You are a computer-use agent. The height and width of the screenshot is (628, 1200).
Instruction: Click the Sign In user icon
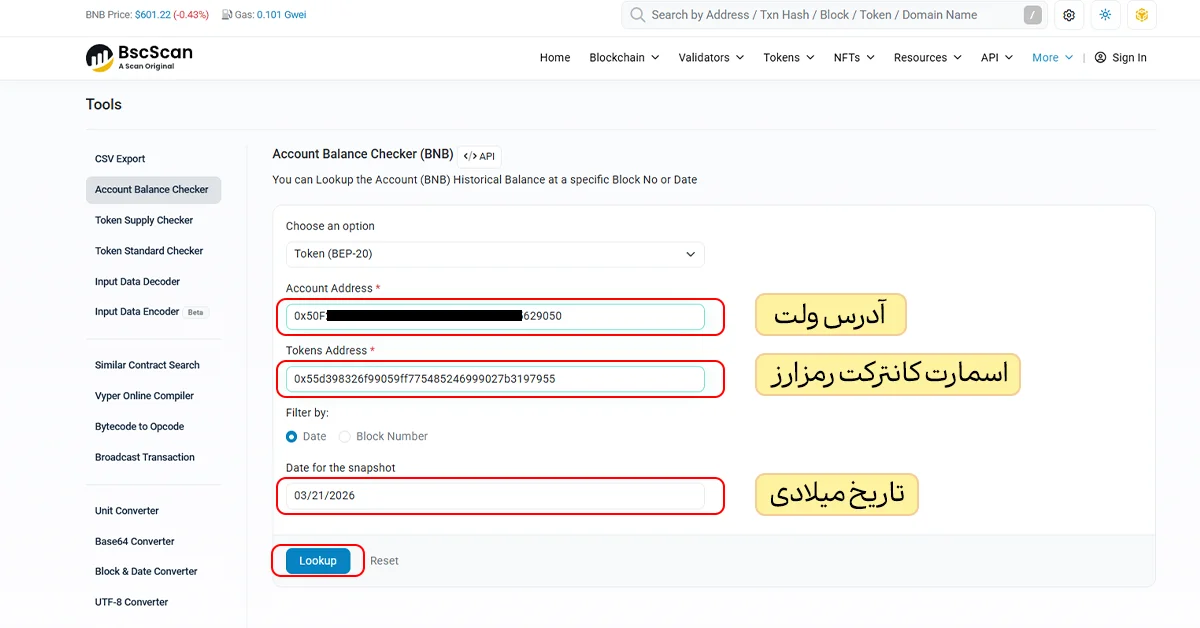1101,58
